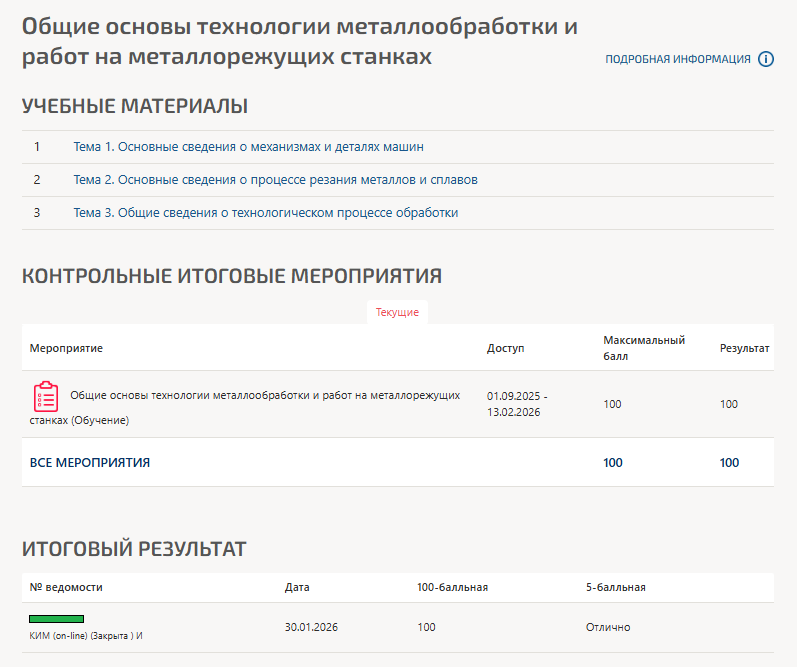Click the red clipboard test icon

45,397
